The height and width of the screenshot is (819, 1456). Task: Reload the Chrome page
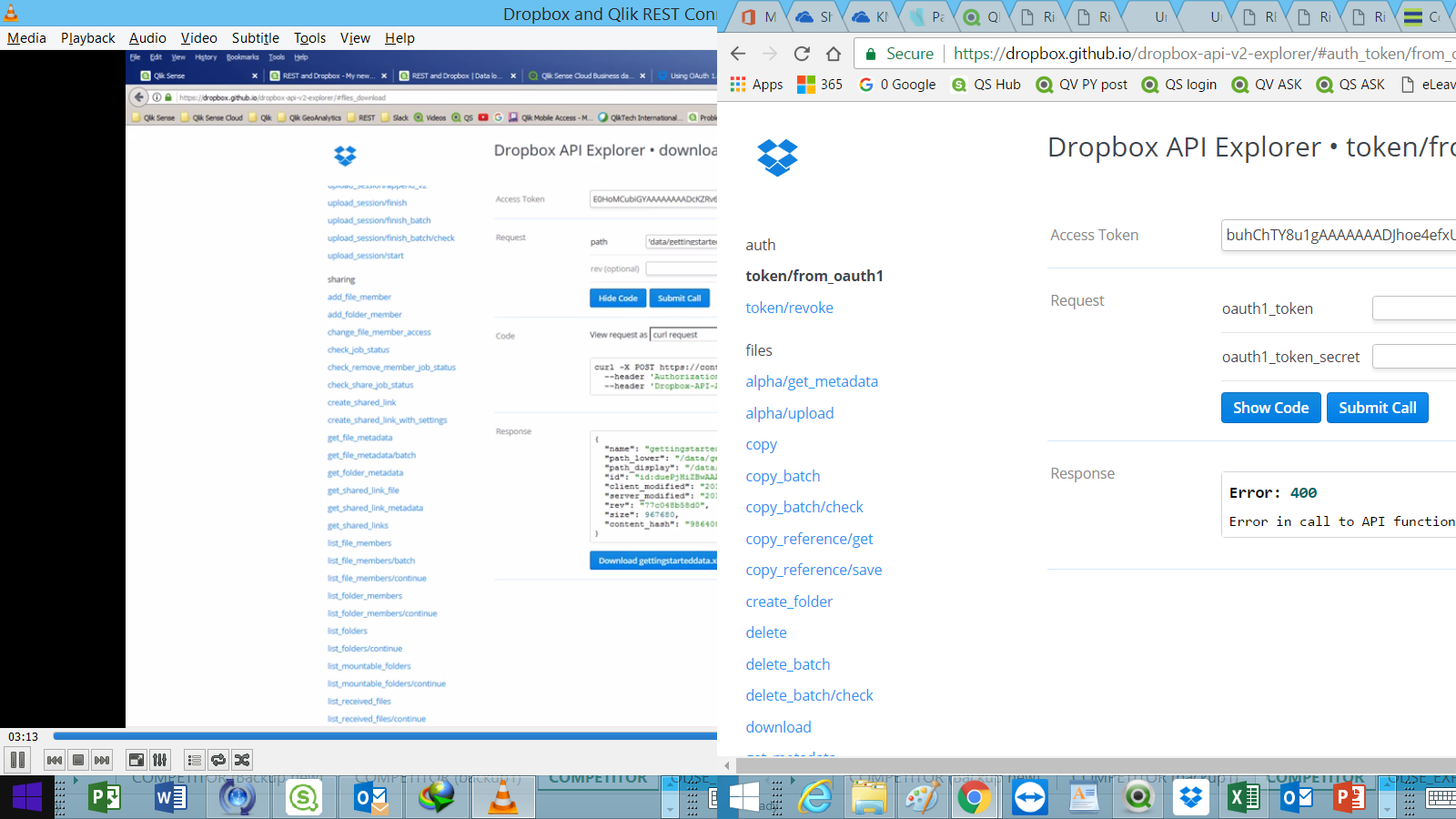(x=802, y=54)
